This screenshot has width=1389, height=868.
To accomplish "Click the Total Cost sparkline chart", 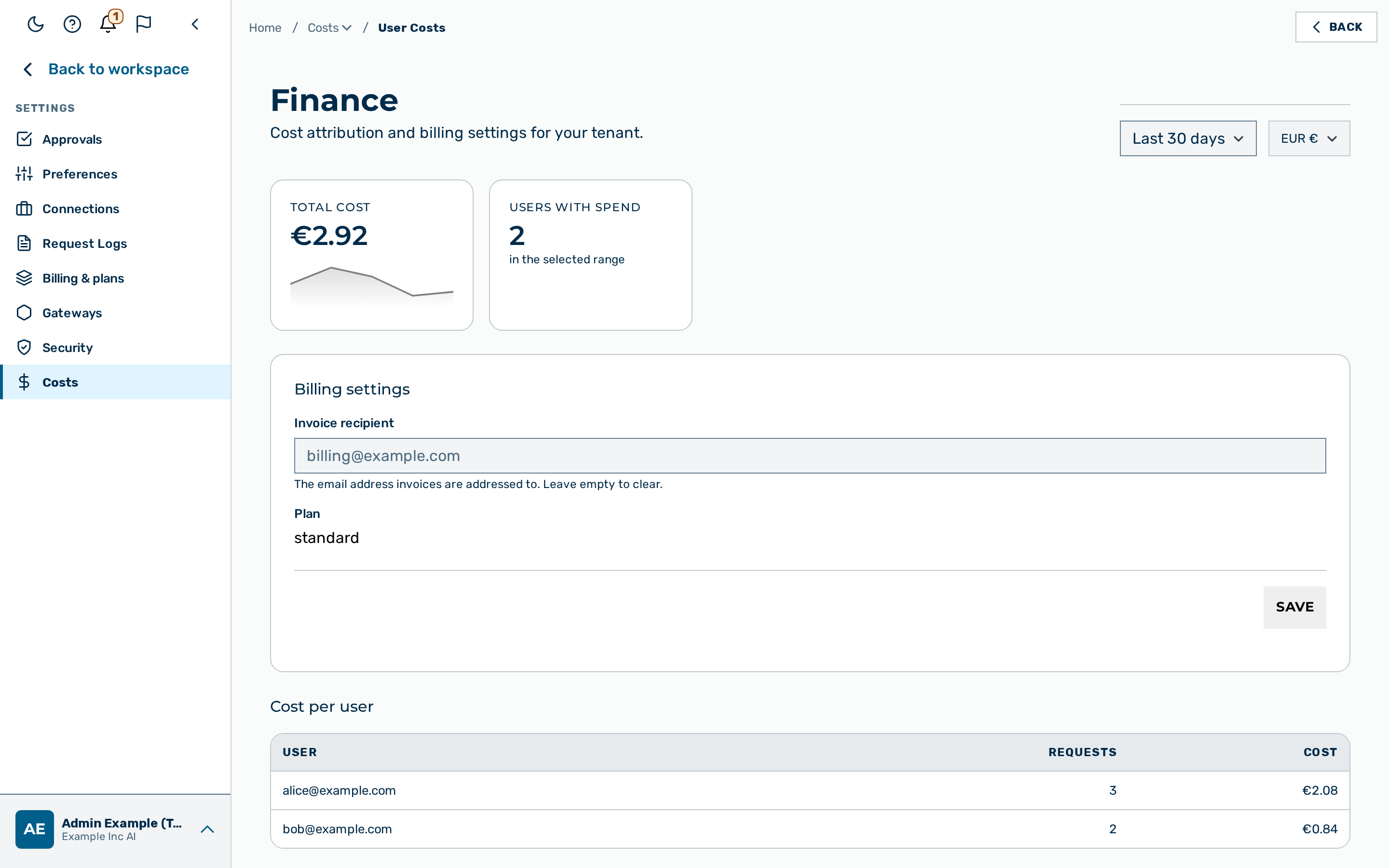I will (x=371, y=286).
